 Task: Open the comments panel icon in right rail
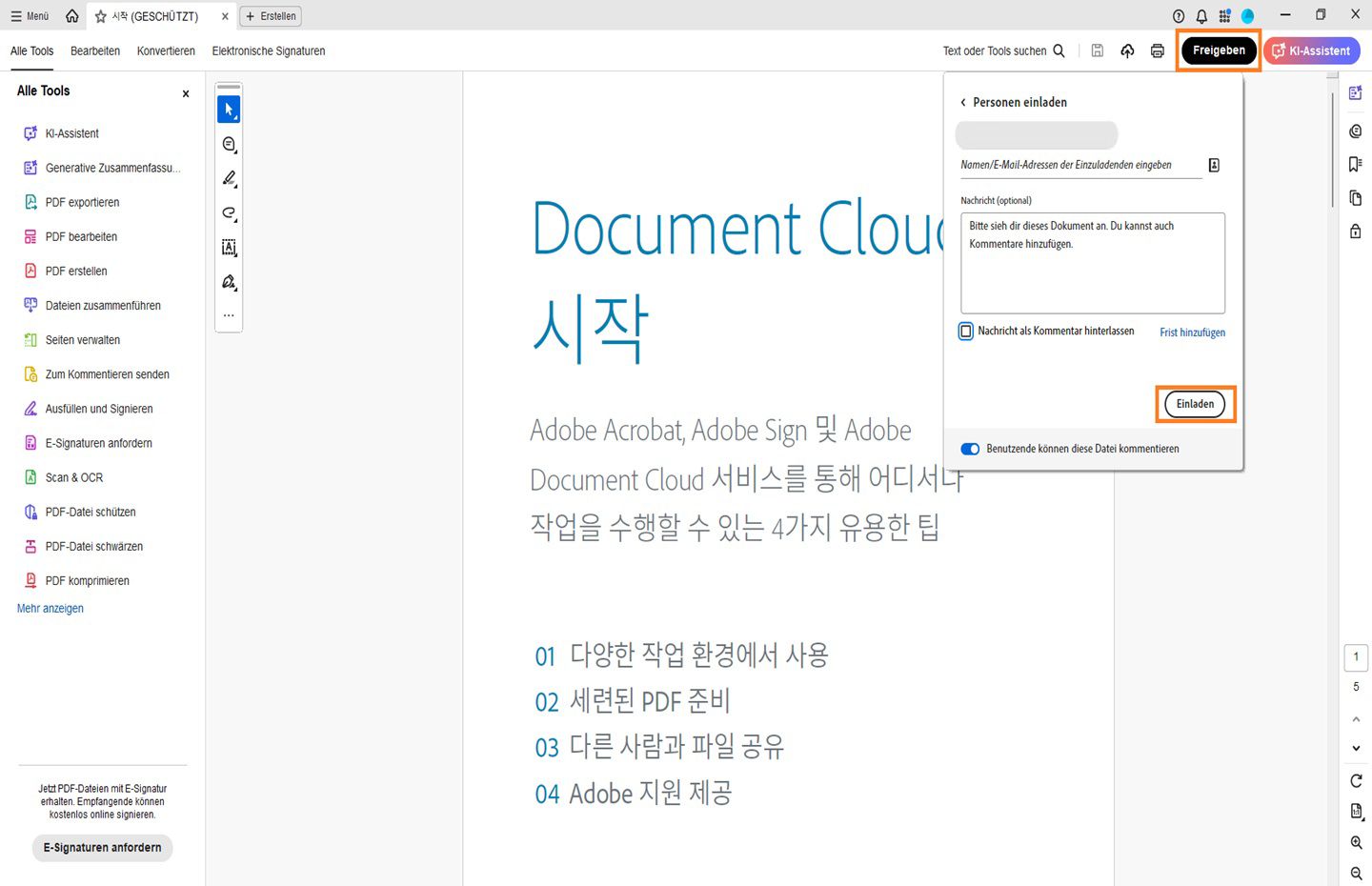(x=1355, y=131)
